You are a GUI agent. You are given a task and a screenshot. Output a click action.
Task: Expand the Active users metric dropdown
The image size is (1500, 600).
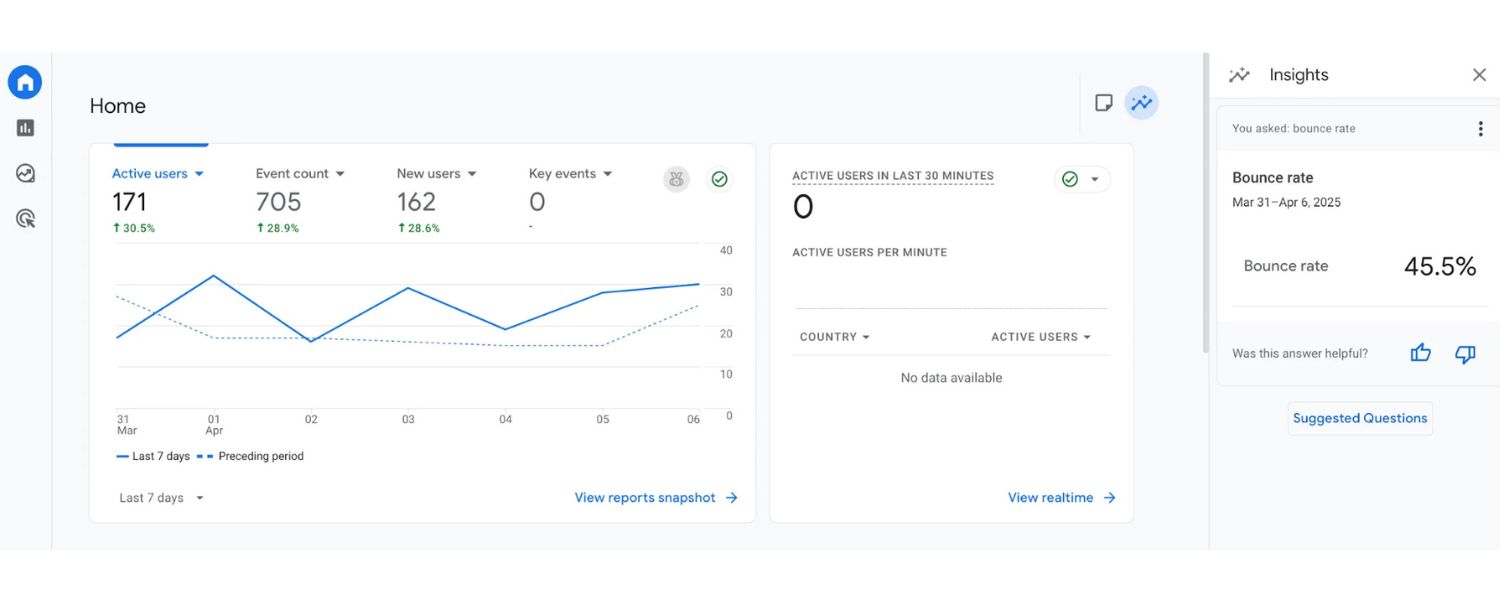click(x=199, y=173)
